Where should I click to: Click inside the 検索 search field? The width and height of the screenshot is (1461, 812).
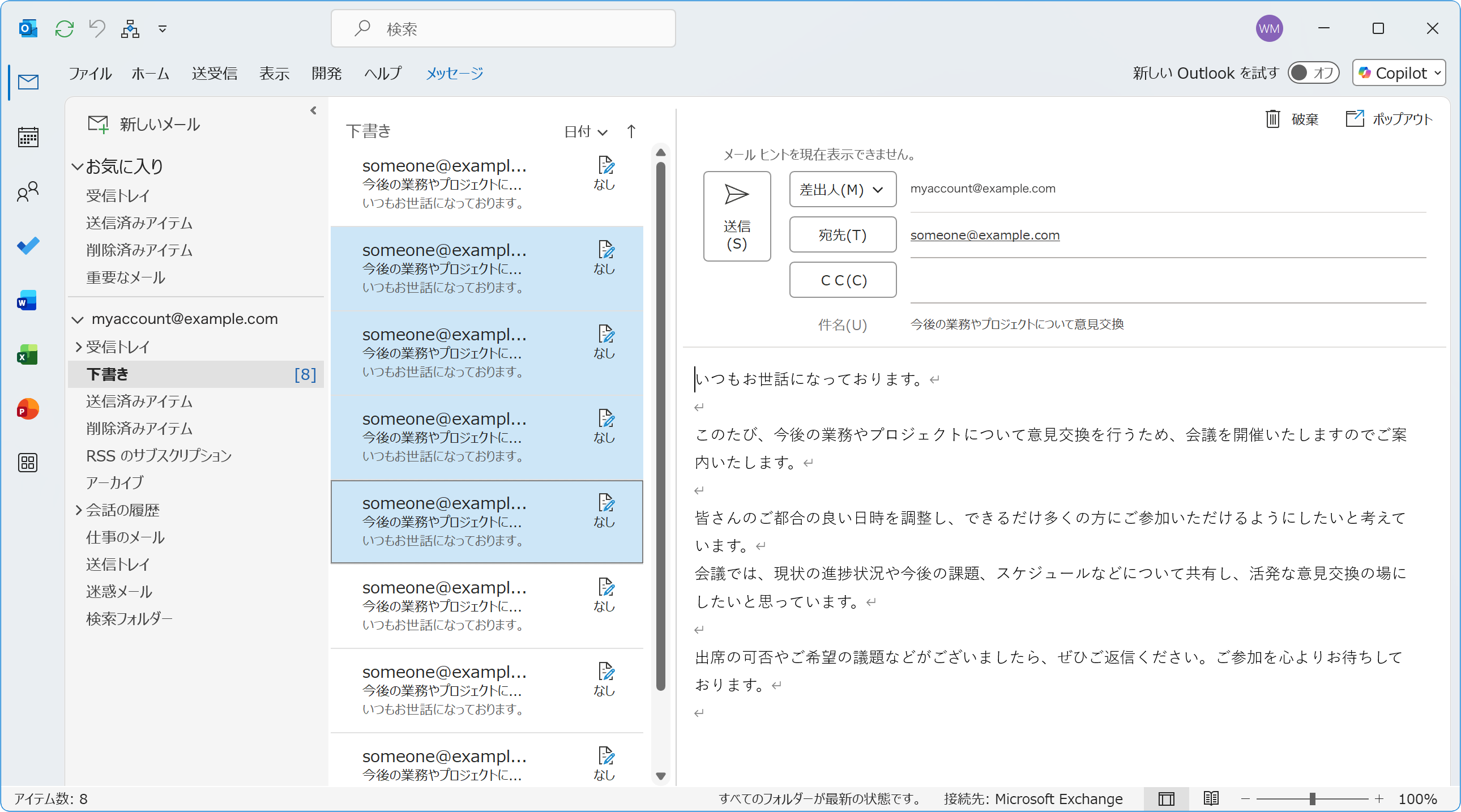point(502,28)
